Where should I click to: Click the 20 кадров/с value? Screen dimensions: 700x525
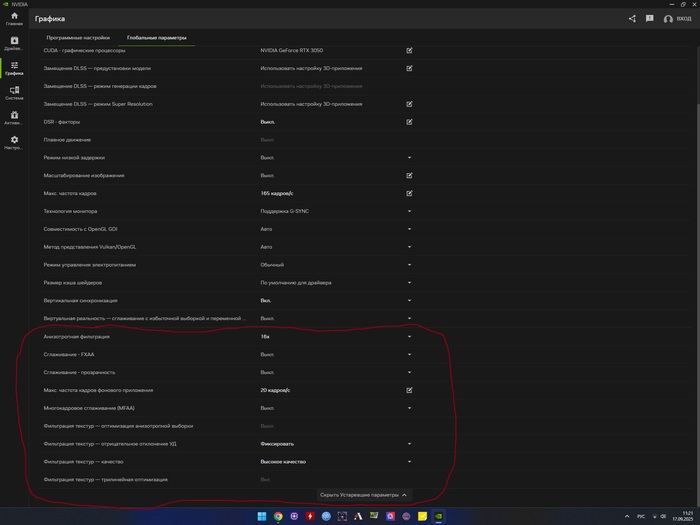click(275, 390)
